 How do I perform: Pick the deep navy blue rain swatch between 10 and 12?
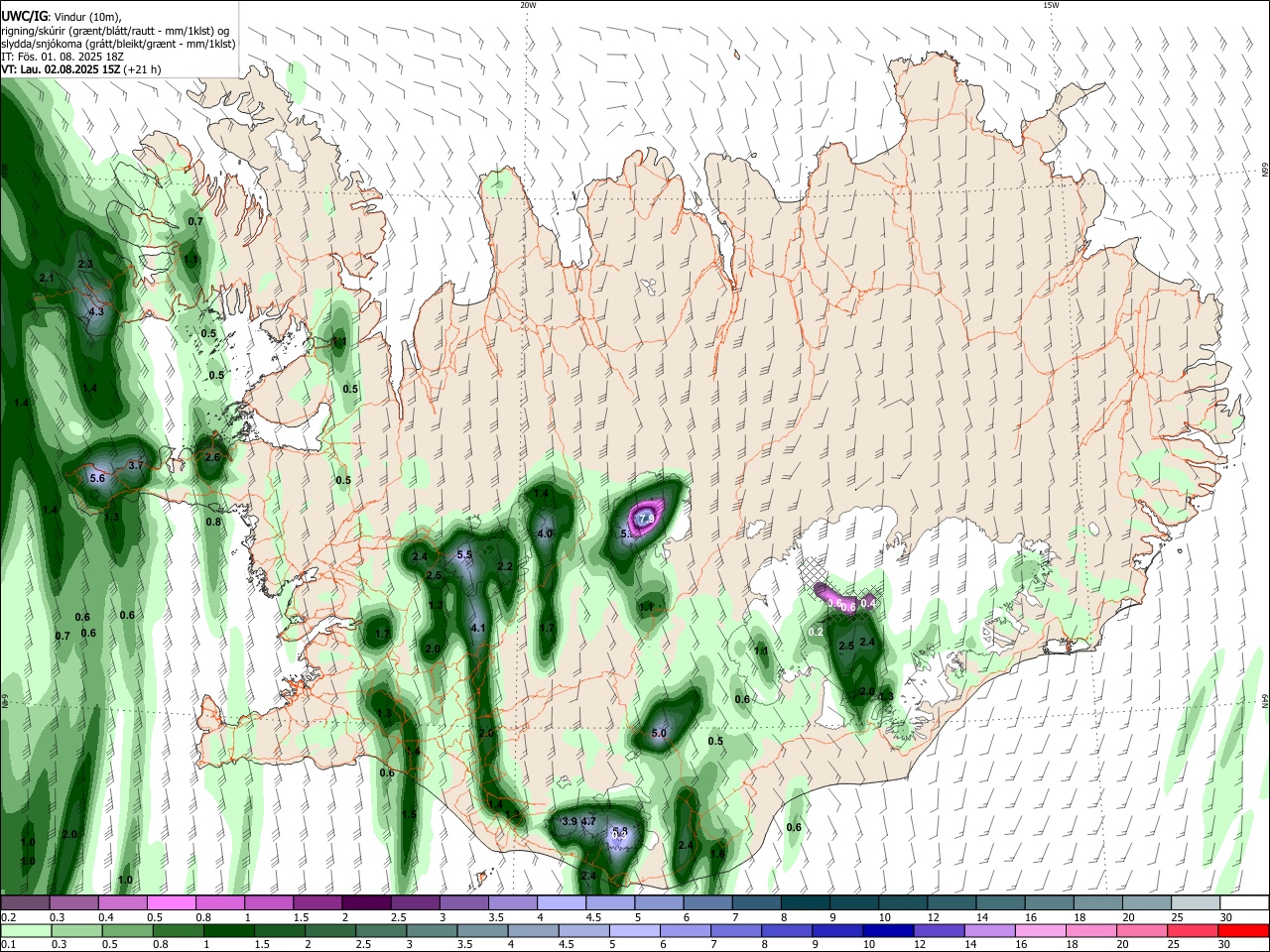point(886,931)
